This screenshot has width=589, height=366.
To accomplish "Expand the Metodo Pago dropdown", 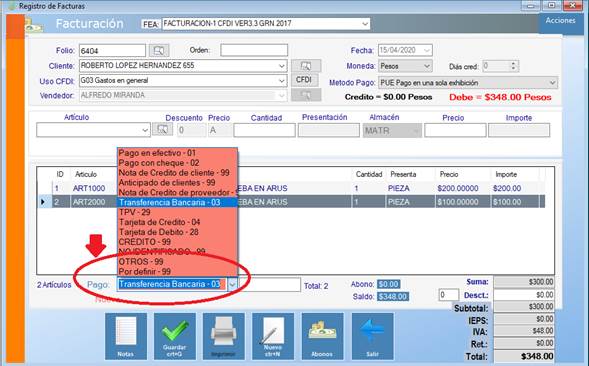I will point(552,83).
